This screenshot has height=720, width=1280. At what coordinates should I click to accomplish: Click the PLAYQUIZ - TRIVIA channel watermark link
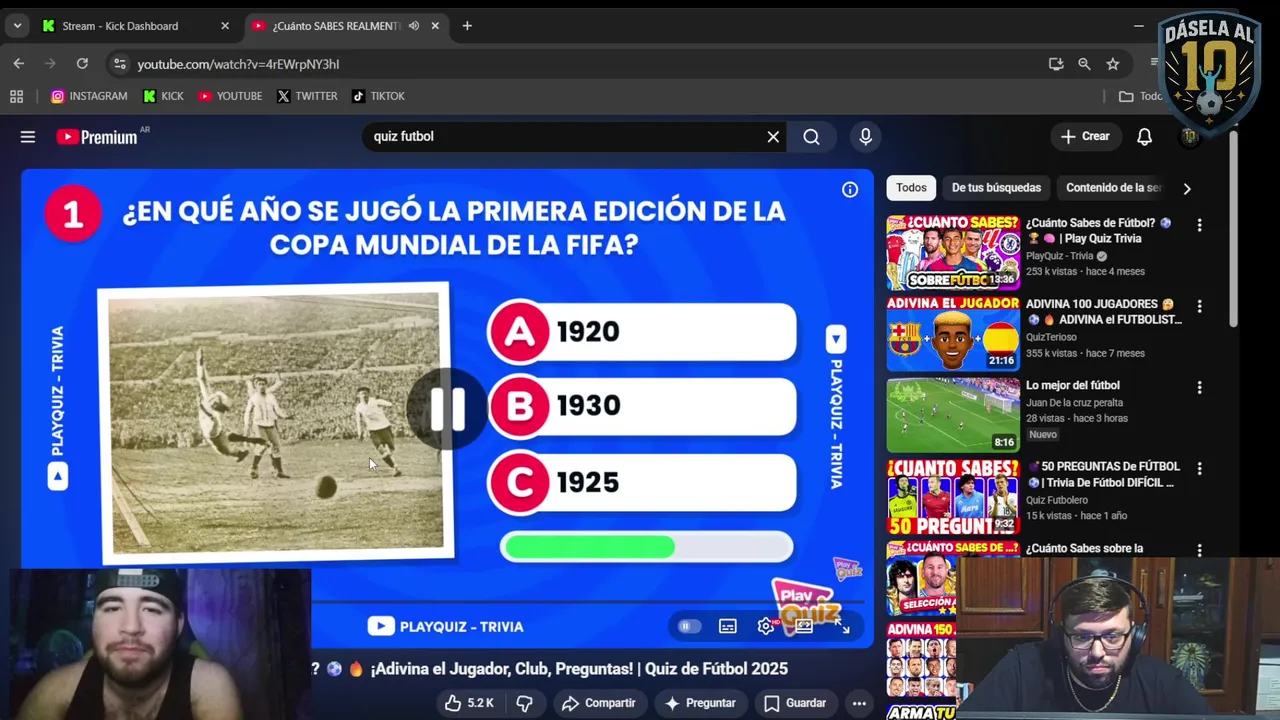(446, 626)
